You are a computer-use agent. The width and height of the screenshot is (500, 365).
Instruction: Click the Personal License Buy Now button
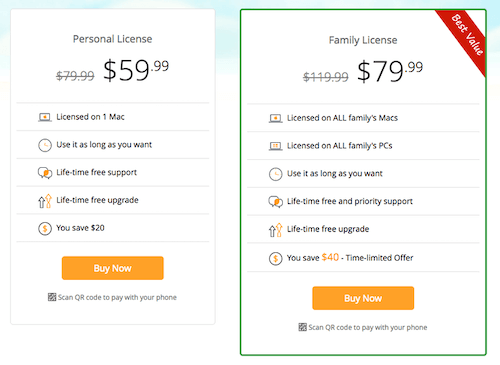113,268
